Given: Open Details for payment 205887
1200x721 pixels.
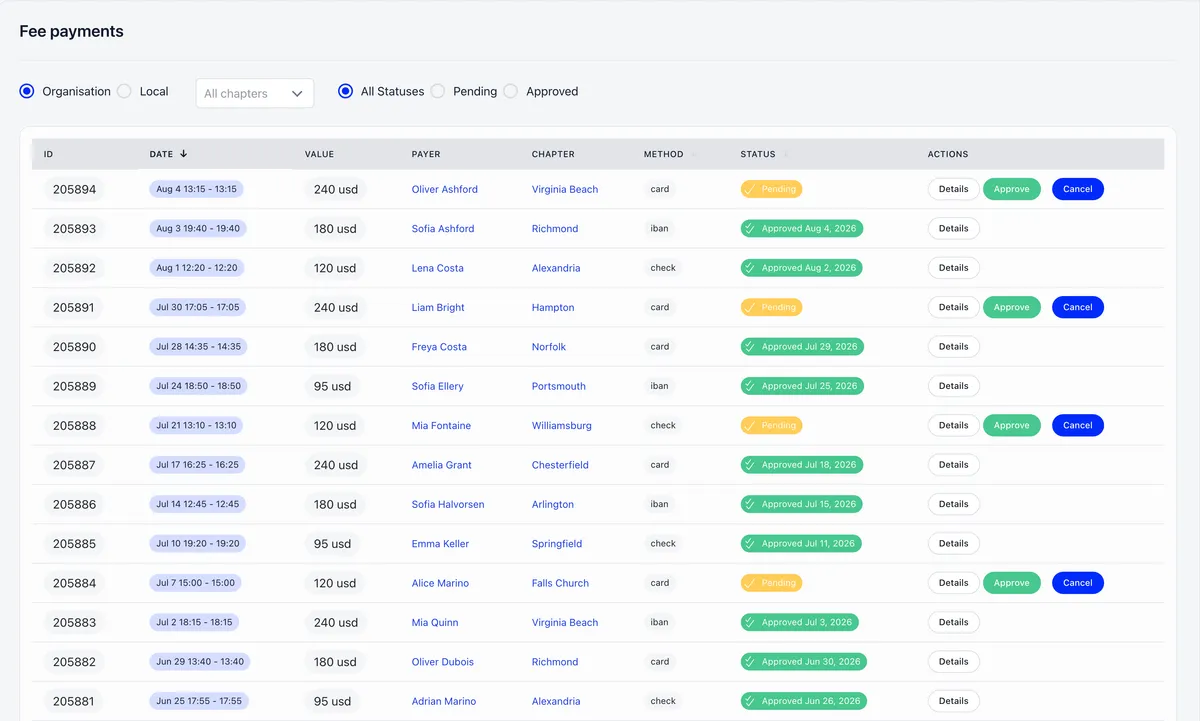Looking at the screenshot, I should 953,465.
